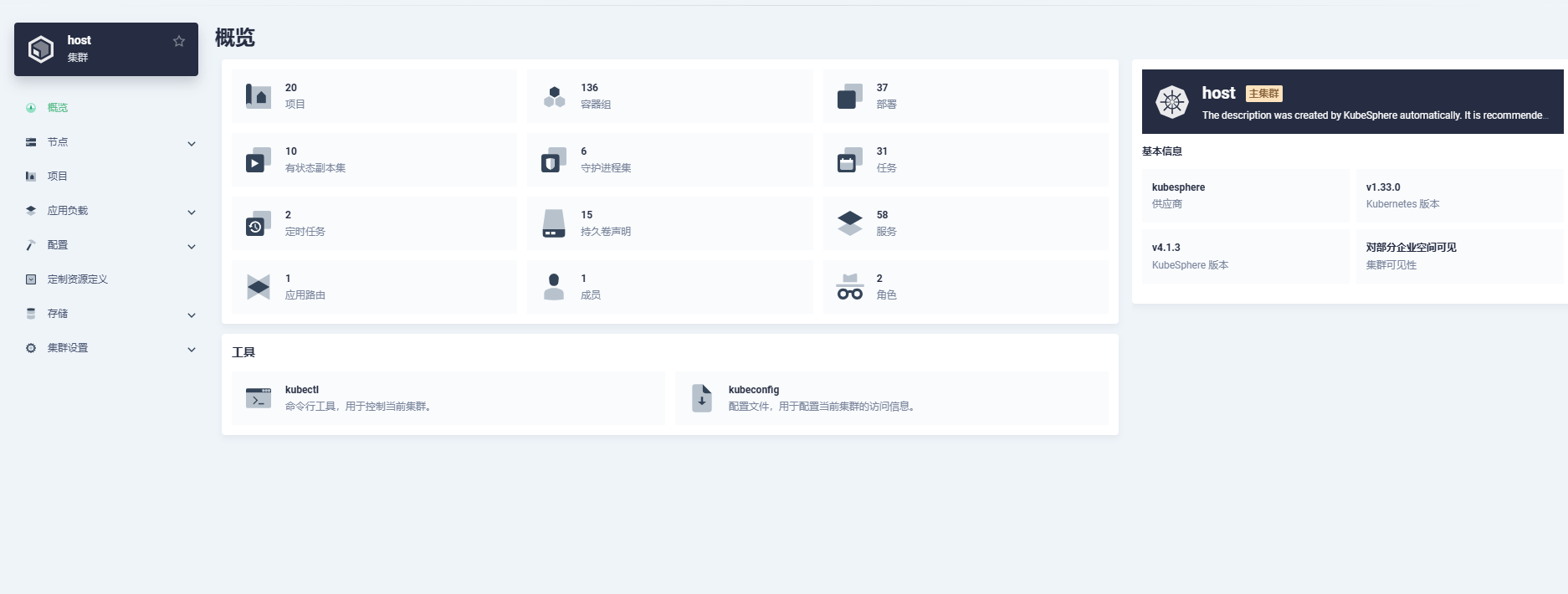Click the 主集群 badge

pyautogui.click(x=1264, y=94)
